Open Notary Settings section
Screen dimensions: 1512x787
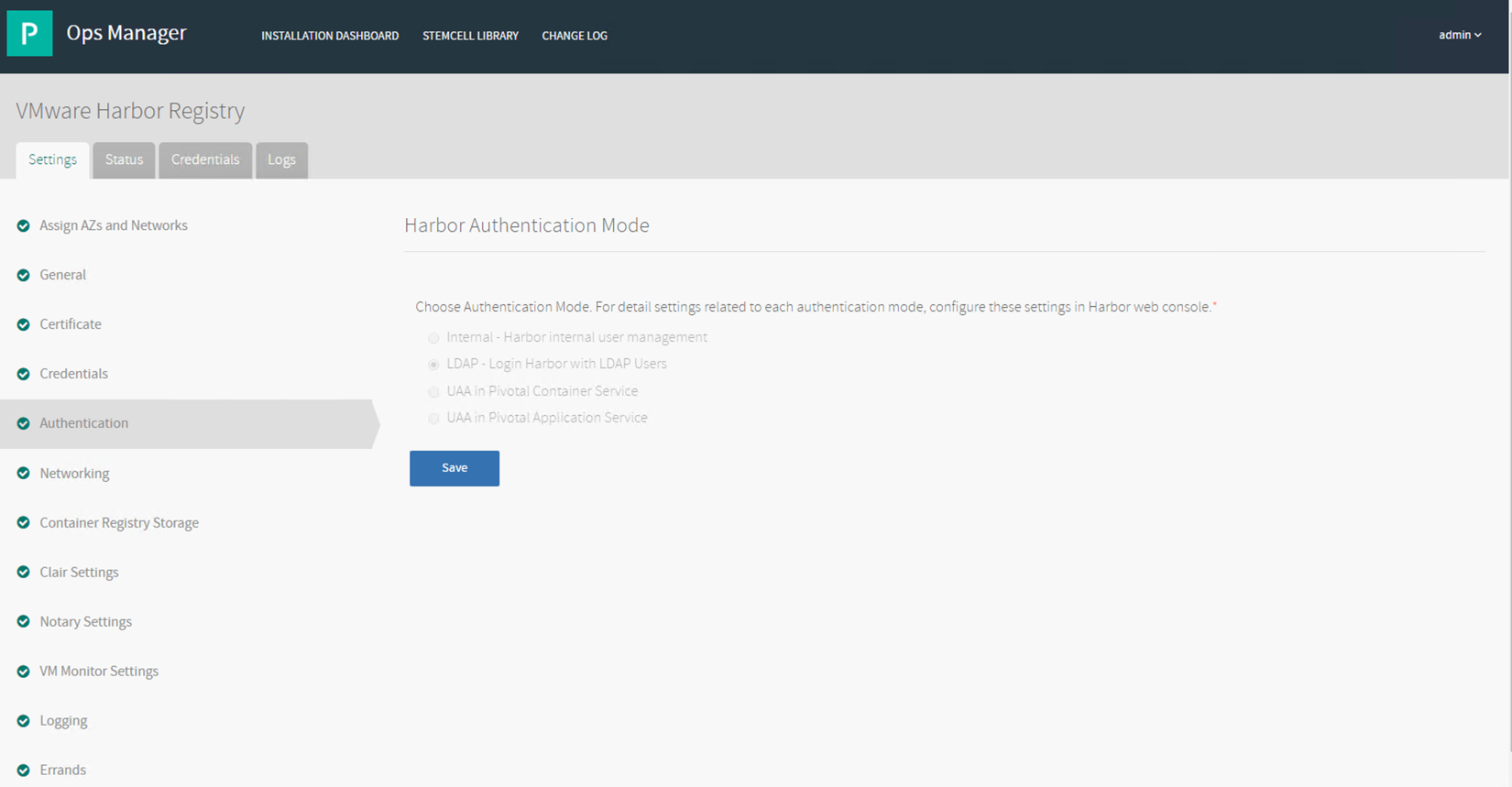85,622
